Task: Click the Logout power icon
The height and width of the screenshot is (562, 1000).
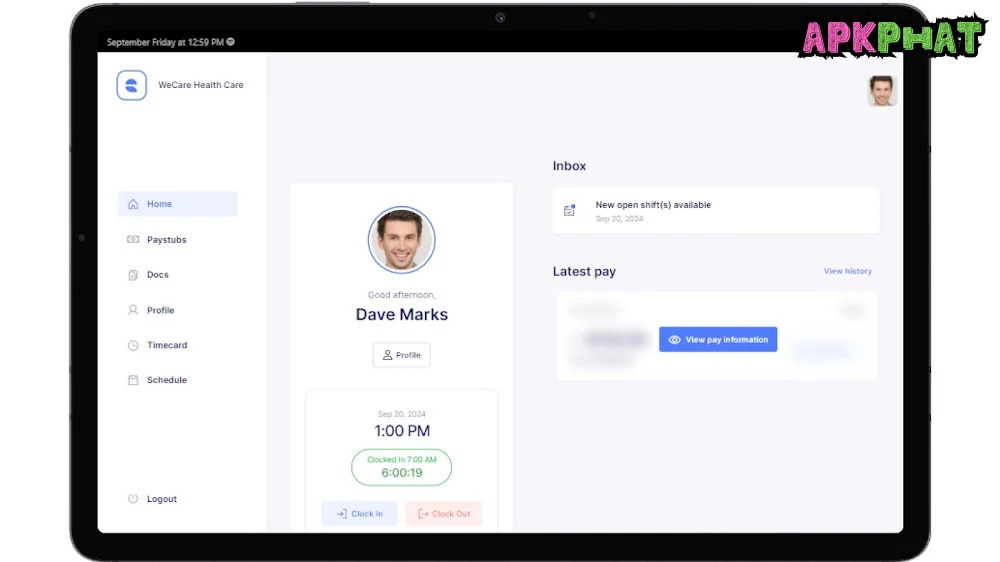Action: coord(133,499)
